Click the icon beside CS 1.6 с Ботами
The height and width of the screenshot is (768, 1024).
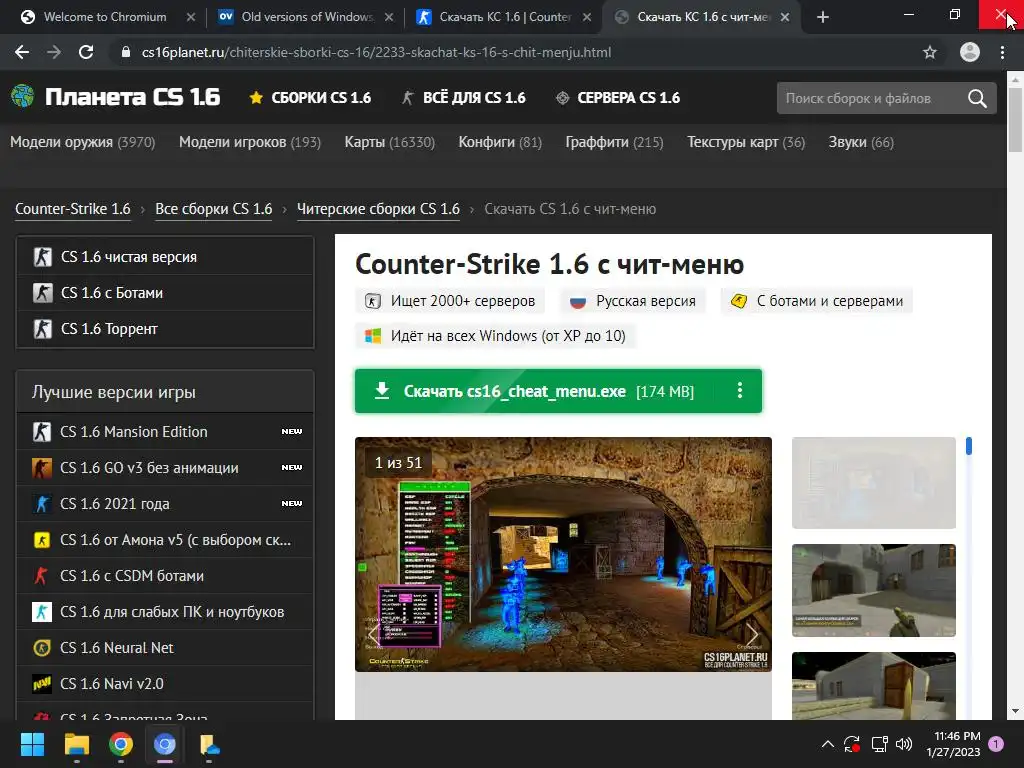tap(42, 293)
